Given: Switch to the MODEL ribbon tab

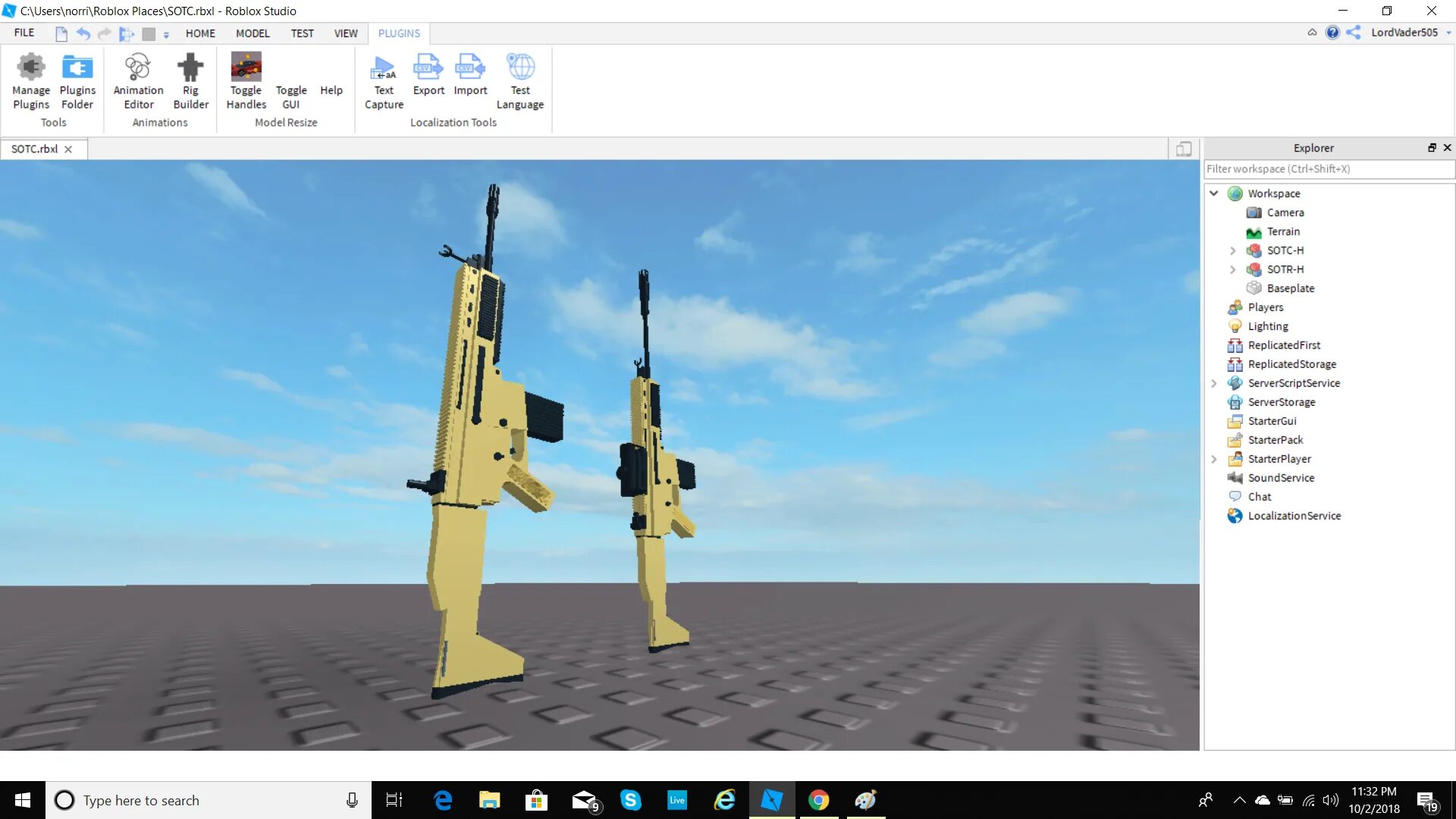Looking at the screenshot, I should tap(253, 33).
